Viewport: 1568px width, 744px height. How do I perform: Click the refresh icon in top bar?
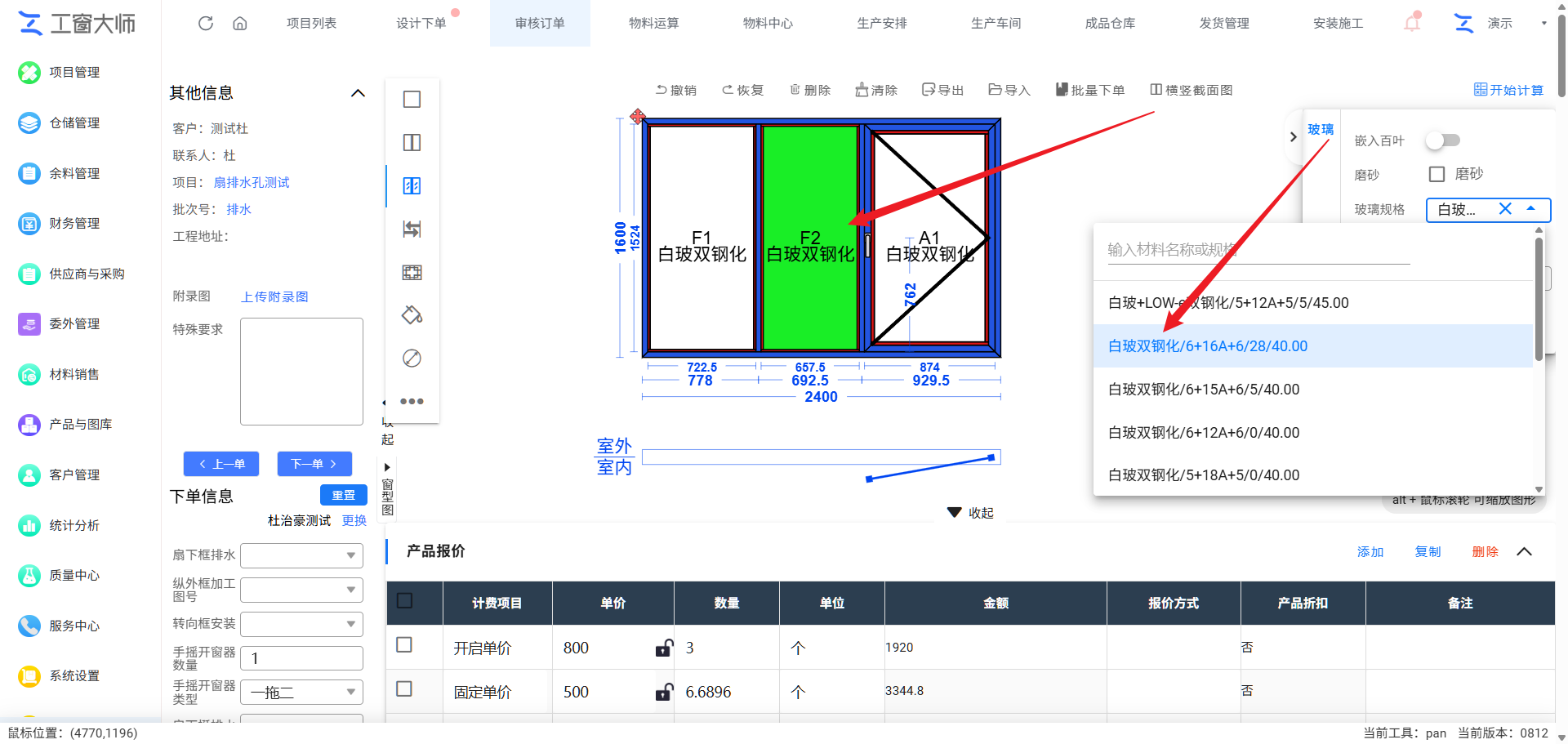click(206, 23)
